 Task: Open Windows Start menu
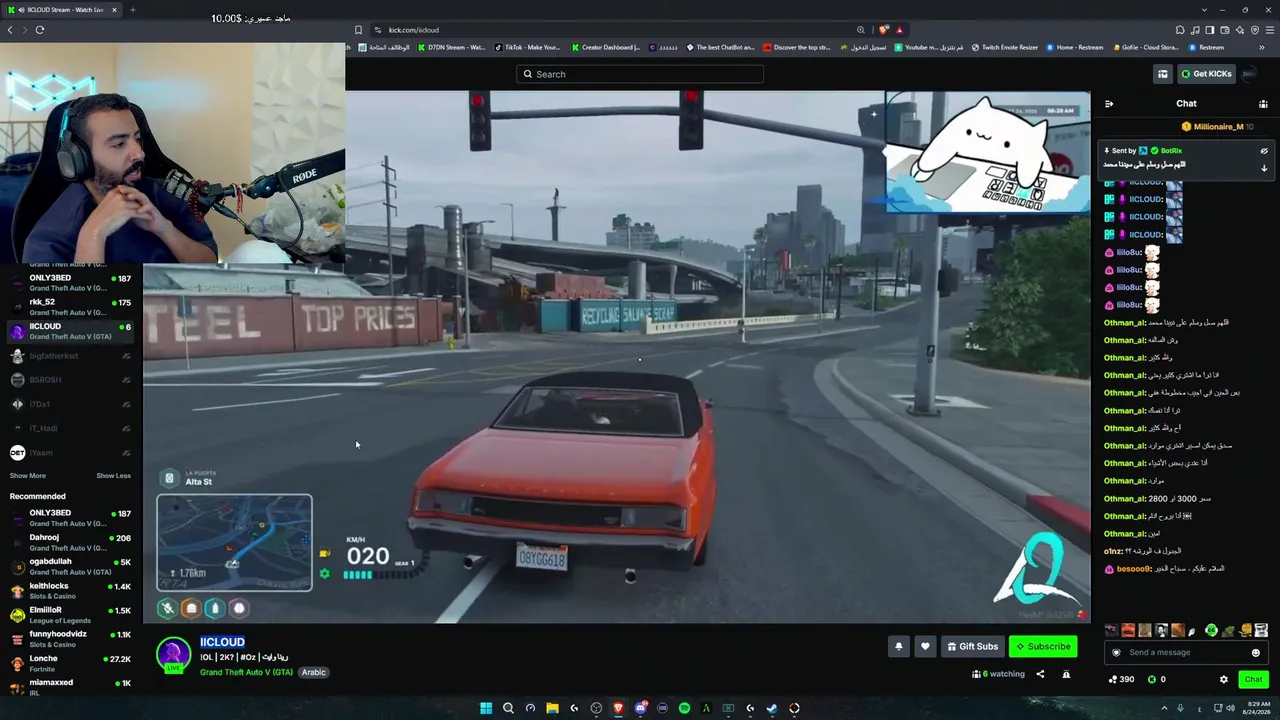[486, 708]
